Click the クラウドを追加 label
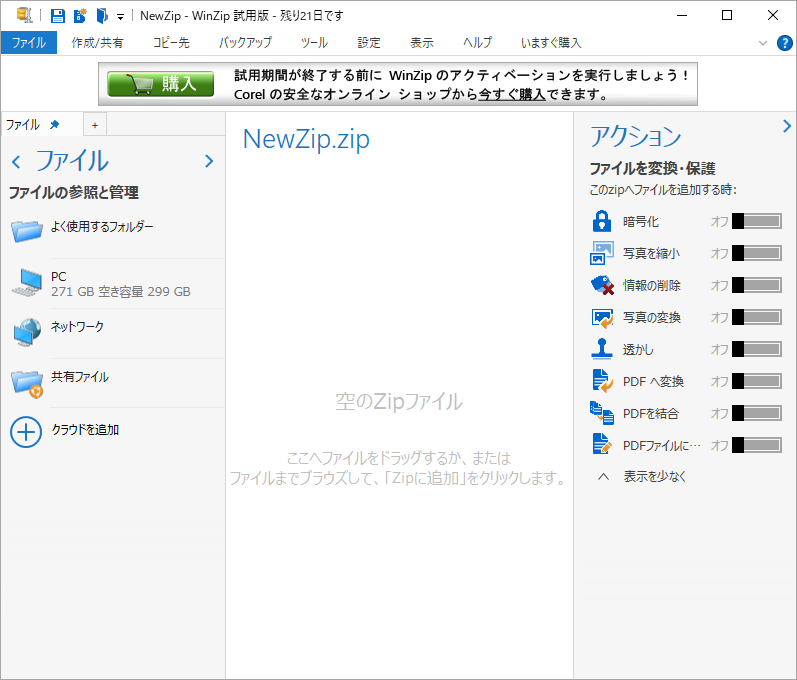The width and height of the screenshot is (797, 680). pyautogui.click(x=85, y=429)
